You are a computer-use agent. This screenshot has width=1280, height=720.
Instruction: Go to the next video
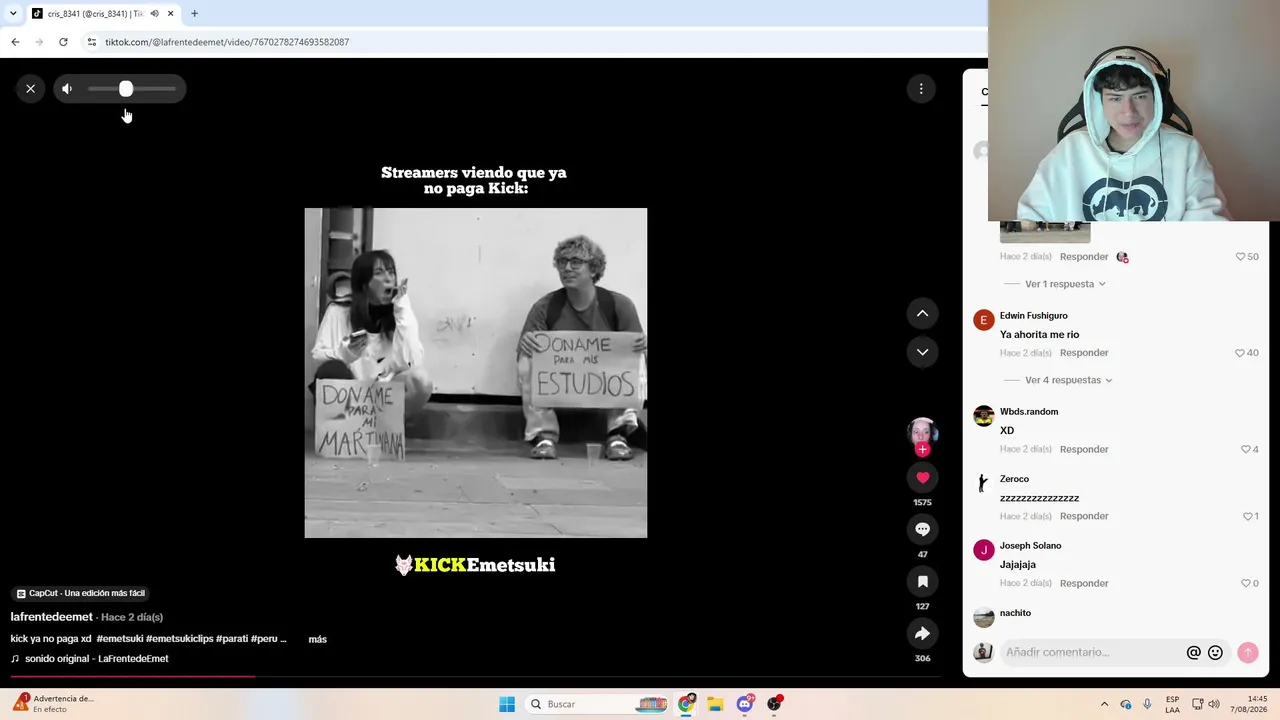coord(922,352)
